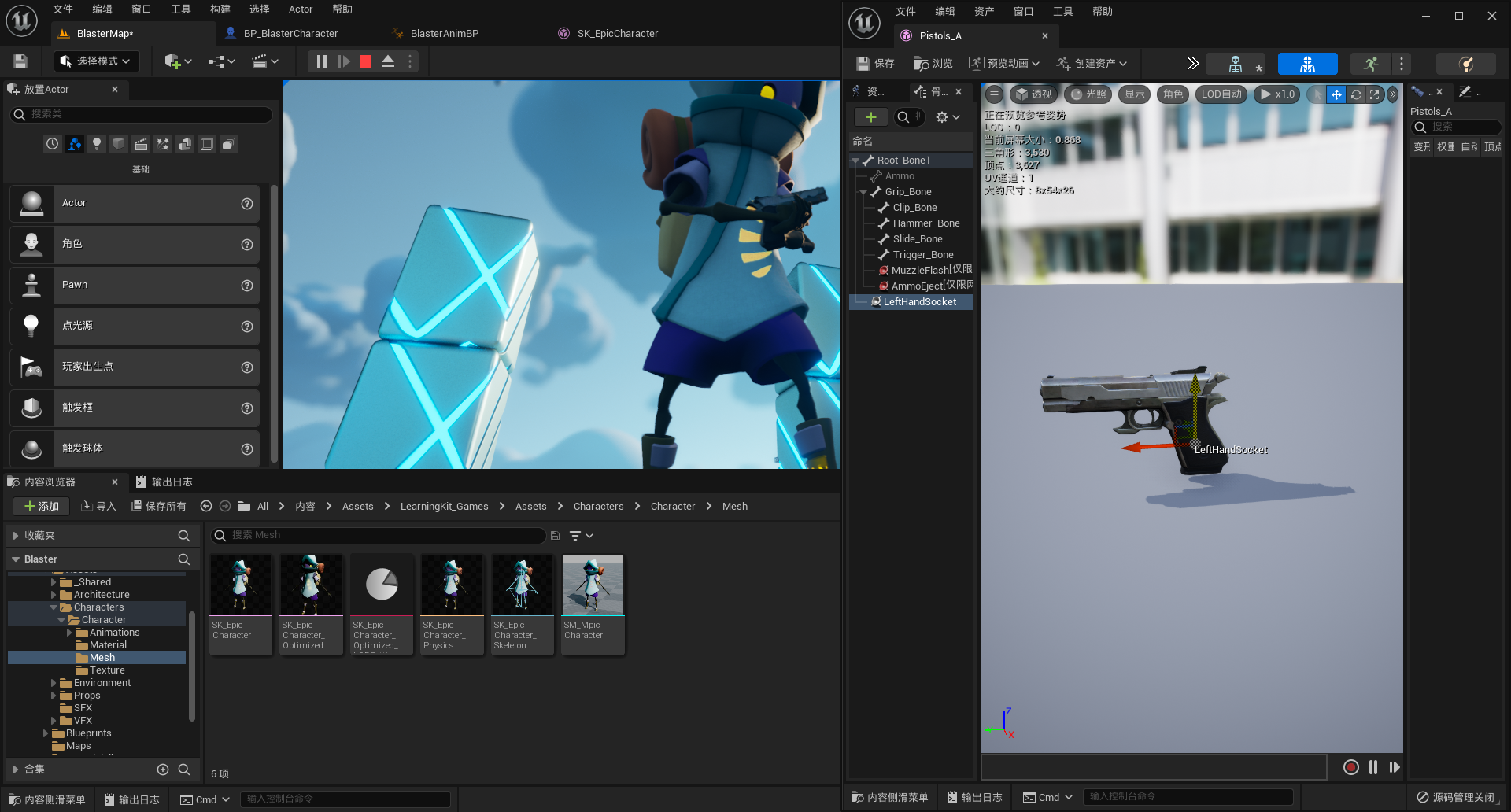The height and width of the screenshot is (812, 1511).
Task: Switch to Skeletal Mesh editor mode icon
Action: [x=1307, y=64]
